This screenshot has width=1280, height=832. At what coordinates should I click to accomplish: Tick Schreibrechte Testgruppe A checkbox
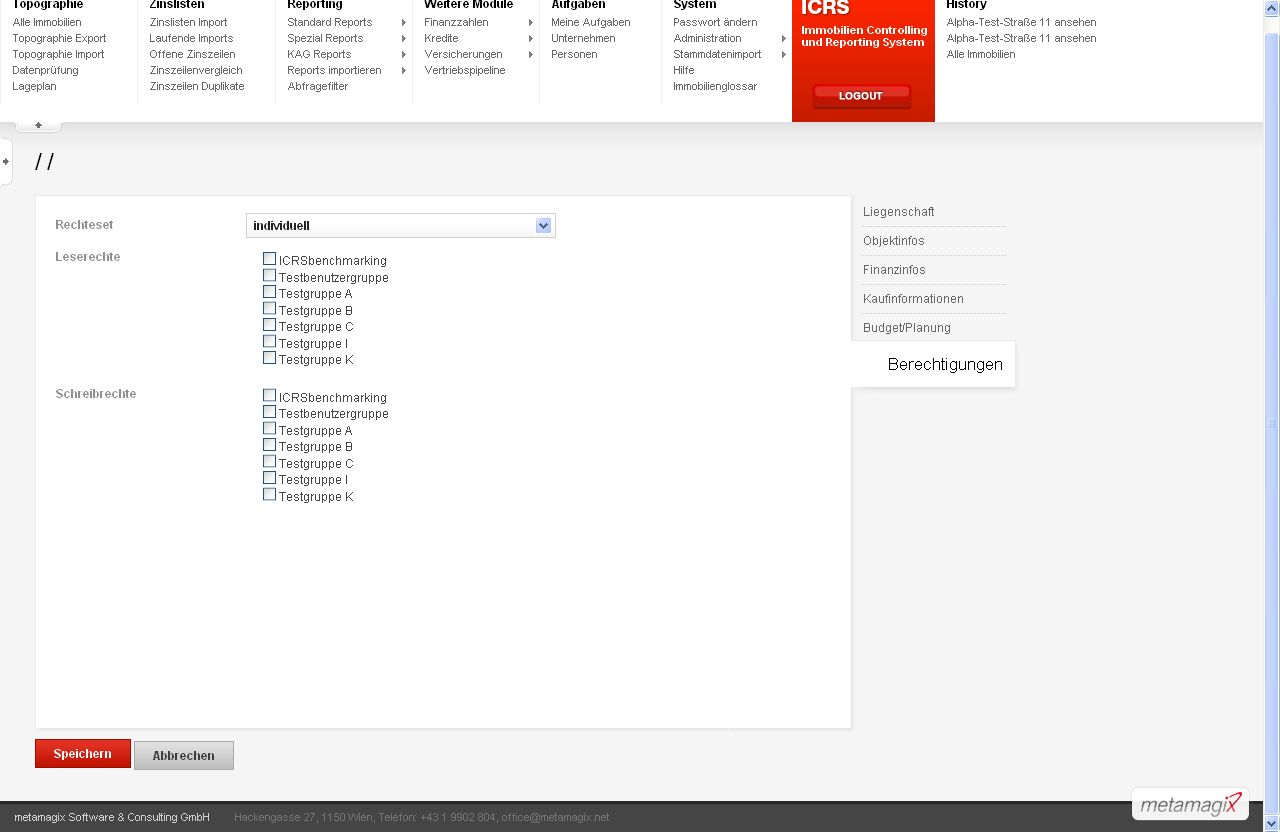pos(269,428)
